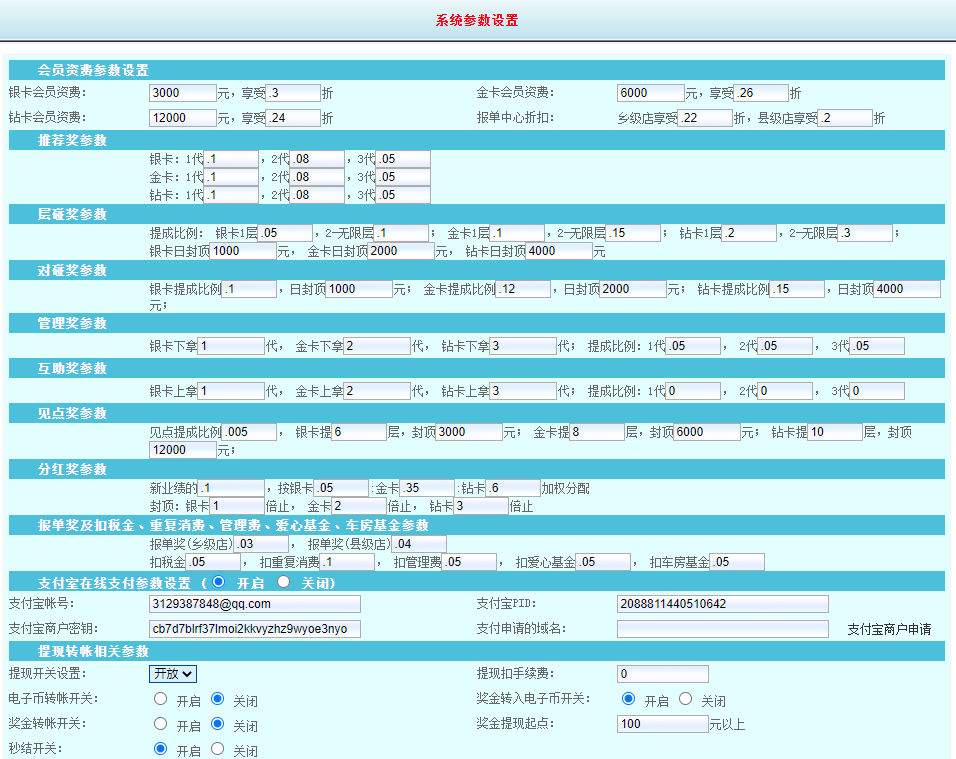This screenshot has width=956, height=759.
Task: Select 关闭 for 支付宝在线支付参数设置
Action: coord(283,582)
